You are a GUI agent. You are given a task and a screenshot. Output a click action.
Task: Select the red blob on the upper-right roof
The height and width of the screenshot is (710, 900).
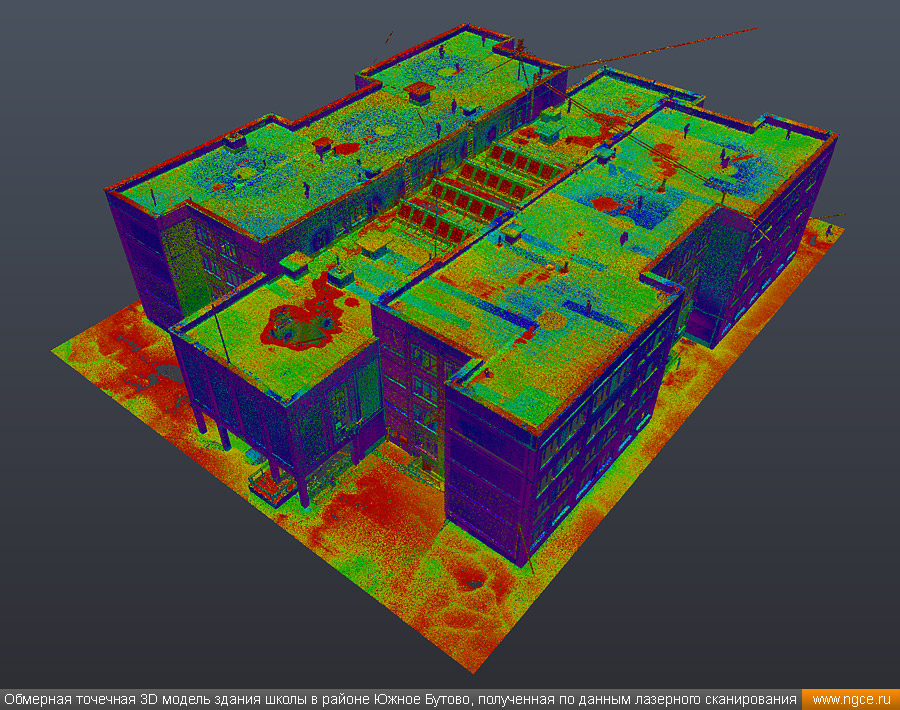[x=610, y=204]
